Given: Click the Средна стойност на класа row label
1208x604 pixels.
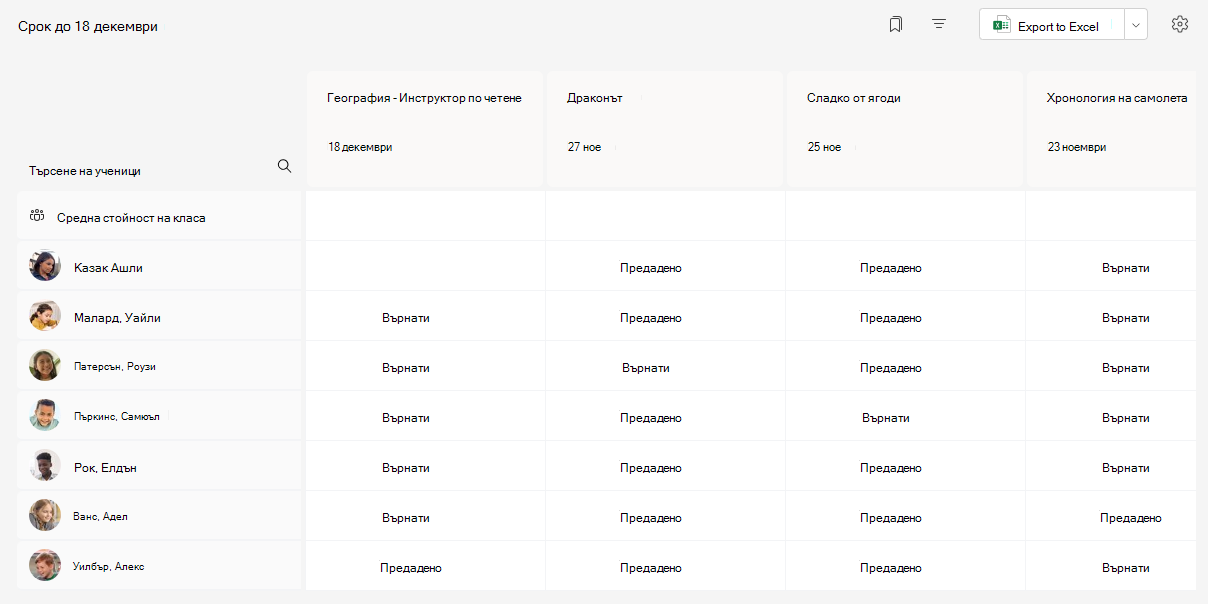Looking at the screenshot, I should [131, 217].
